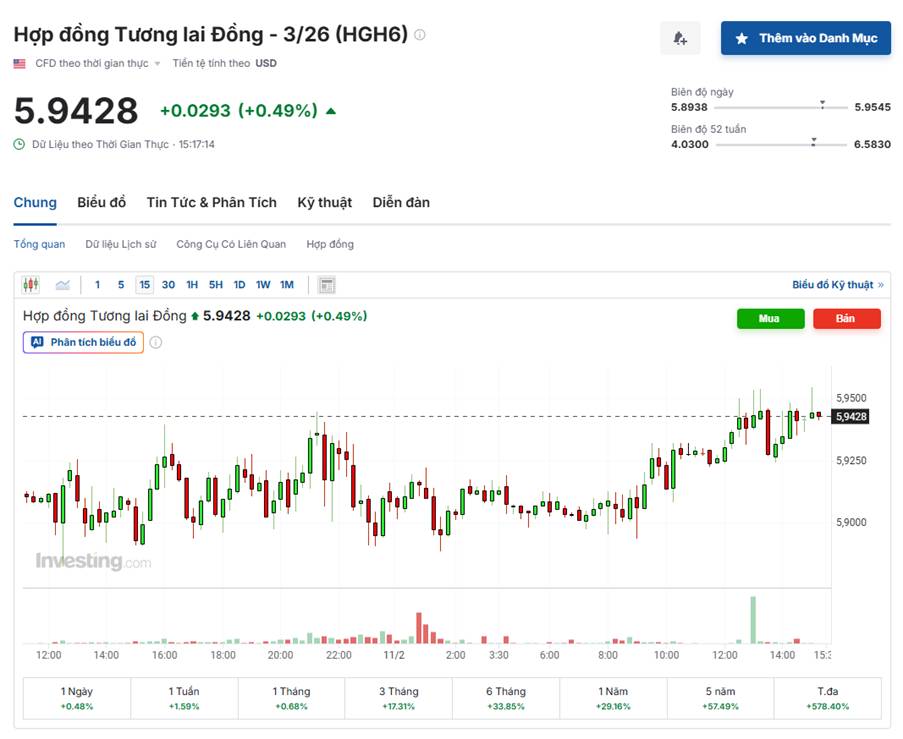Add to portfolio via Thêm vào Danh Mục
The width and height of the screenshot is (903, 739).
(806, 38)
